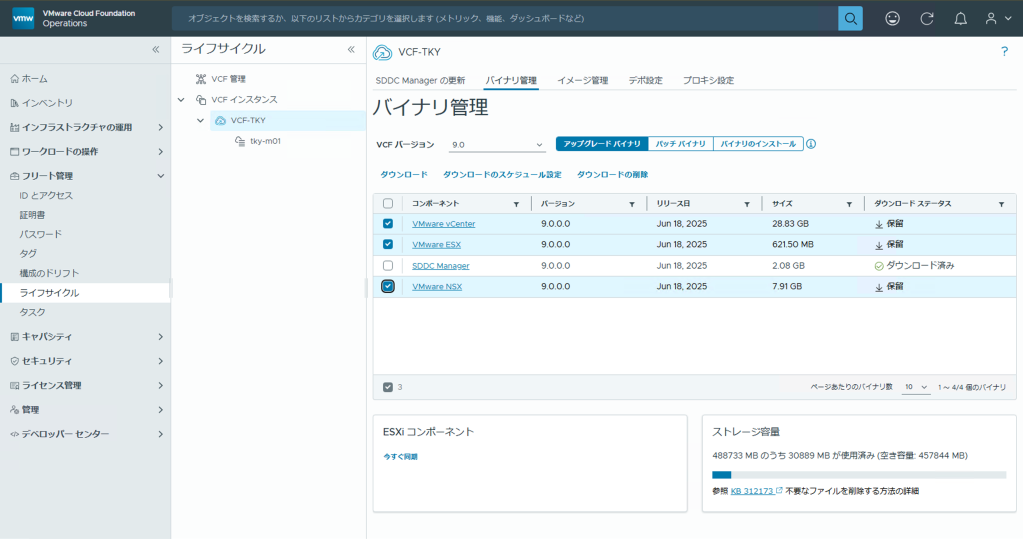This screenshot has width=1023, height=539.
Task: Open the page size dropdown
Action: coord(915,387)
